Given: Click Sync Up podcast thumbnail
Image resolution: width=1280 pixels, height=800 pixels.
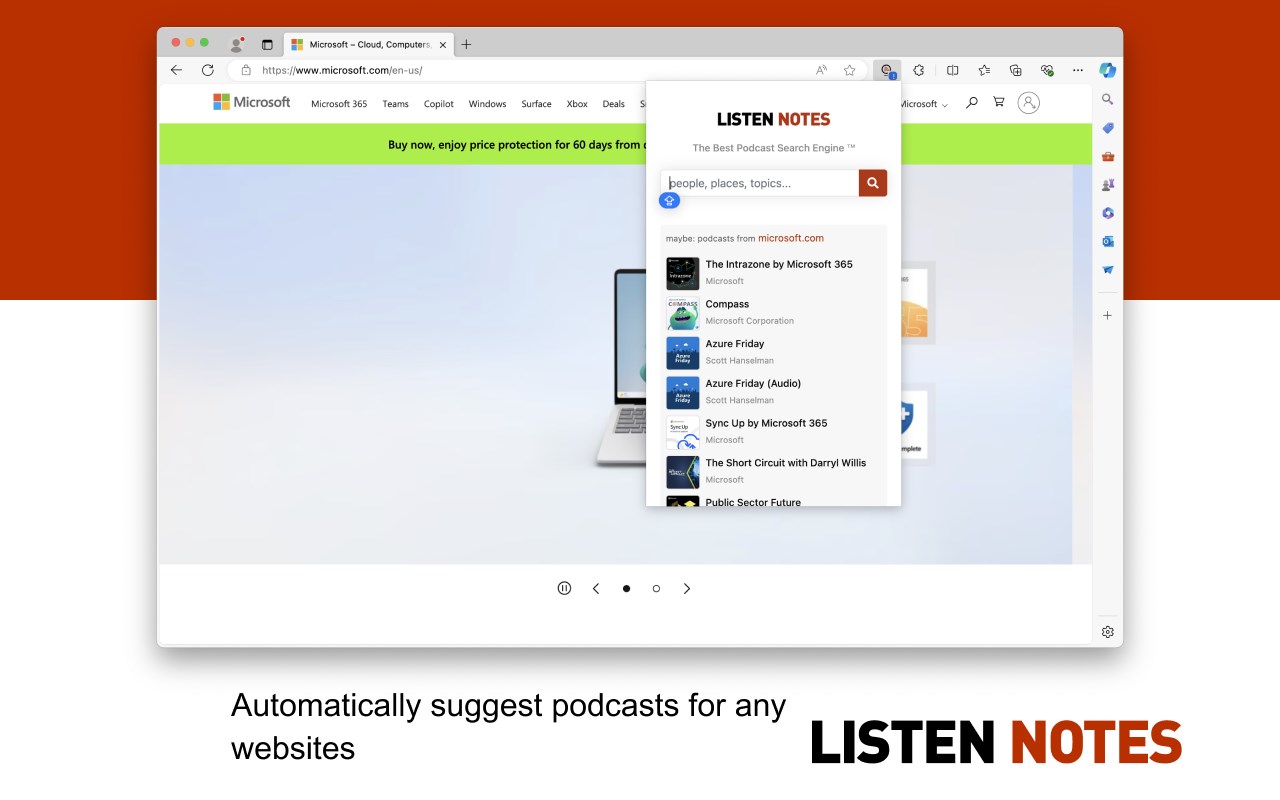Looking at the screenshot, I should (x=683, y=433).
